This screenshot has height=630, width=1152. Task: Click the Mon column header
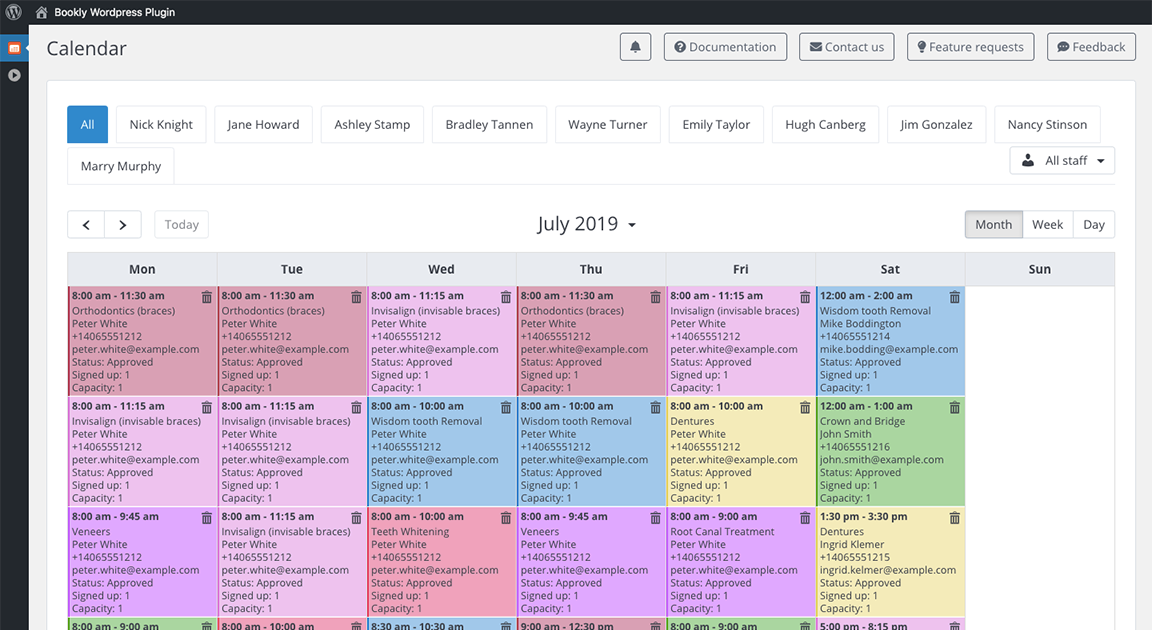tap(143, 269)
